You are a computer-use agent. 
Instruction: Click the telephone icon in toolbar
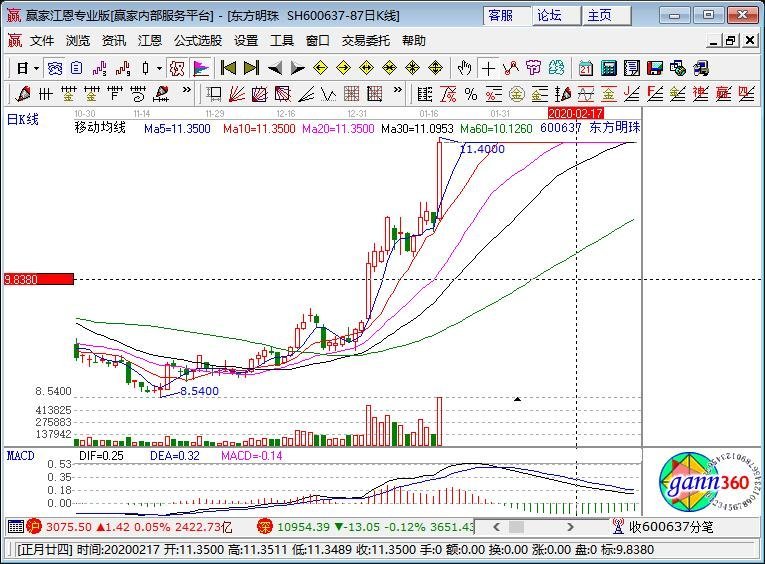coord(54,68)
